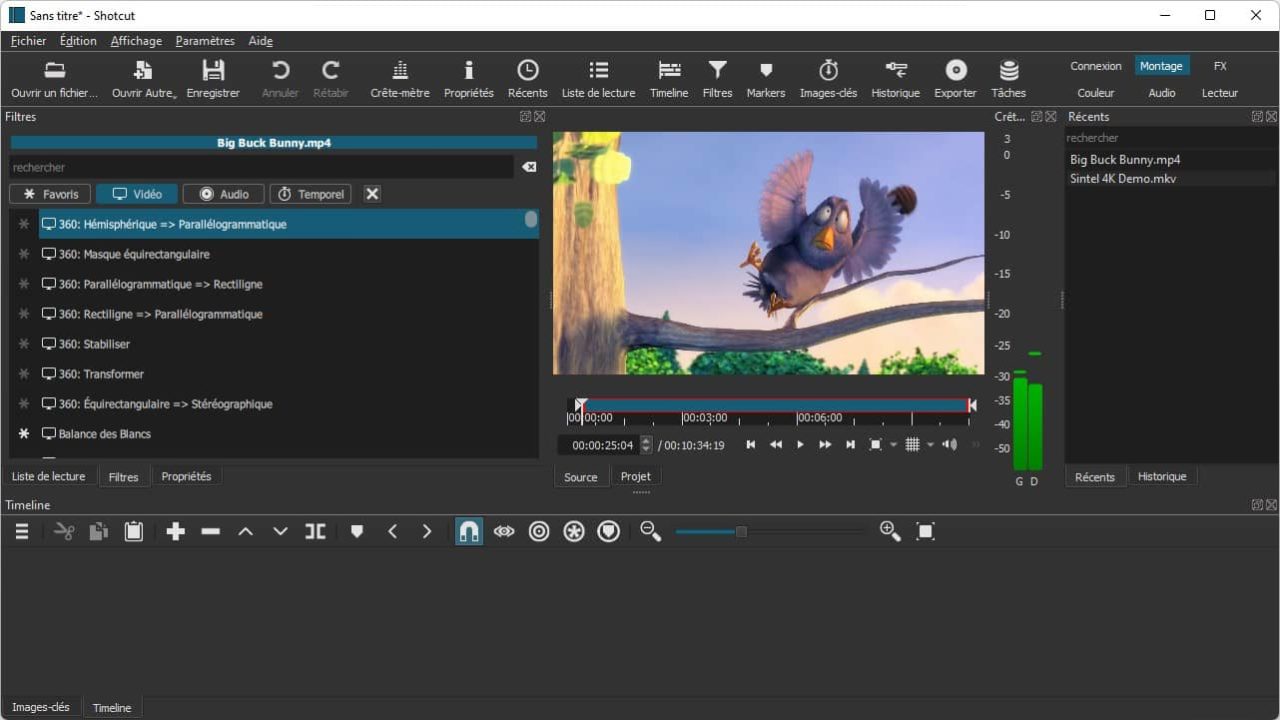
Task: Switch to the Connexion layout
Action: [1096, 66]
